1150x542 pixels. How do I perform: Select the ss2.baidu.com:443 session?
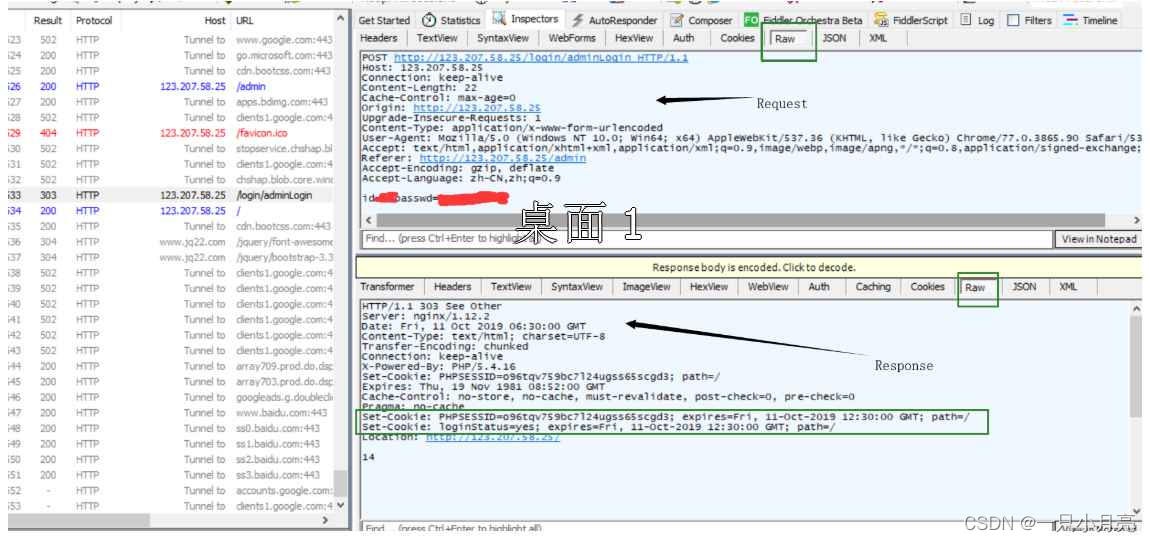point(171,459)
